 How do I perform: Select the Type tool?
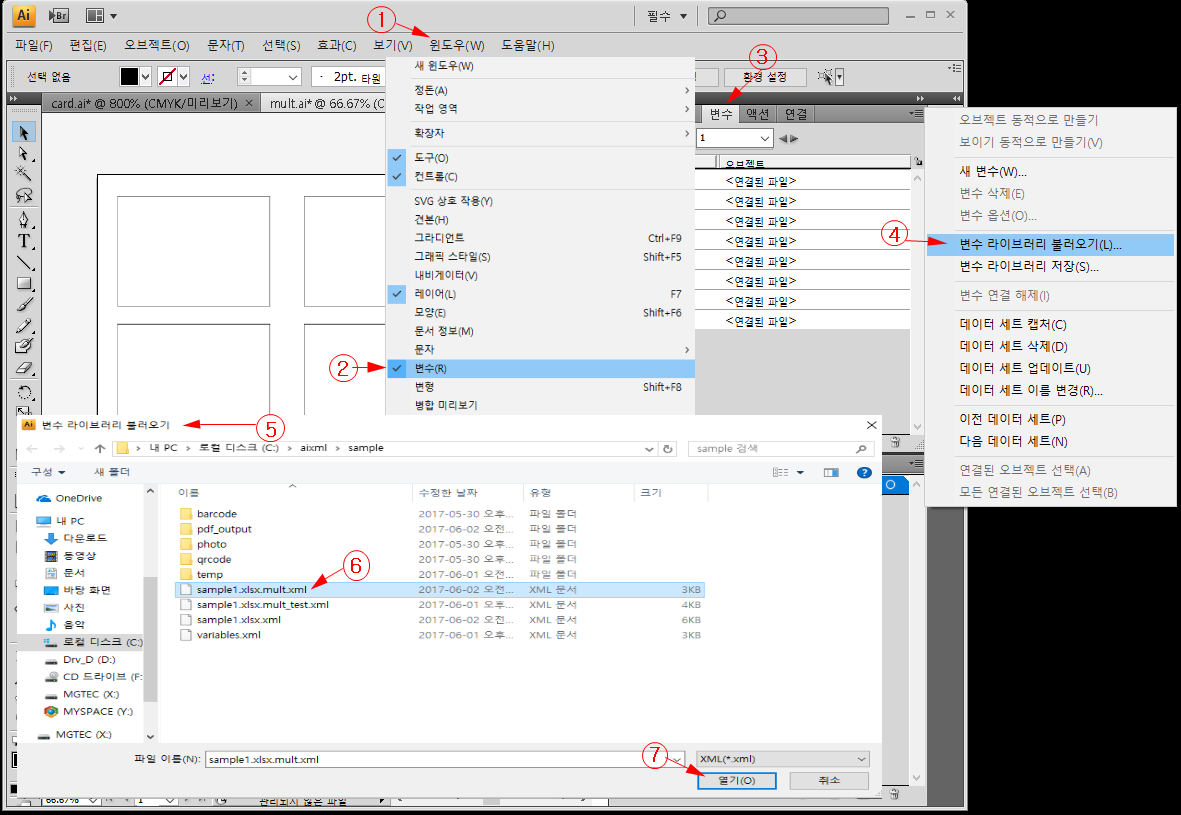coord(25,242)
